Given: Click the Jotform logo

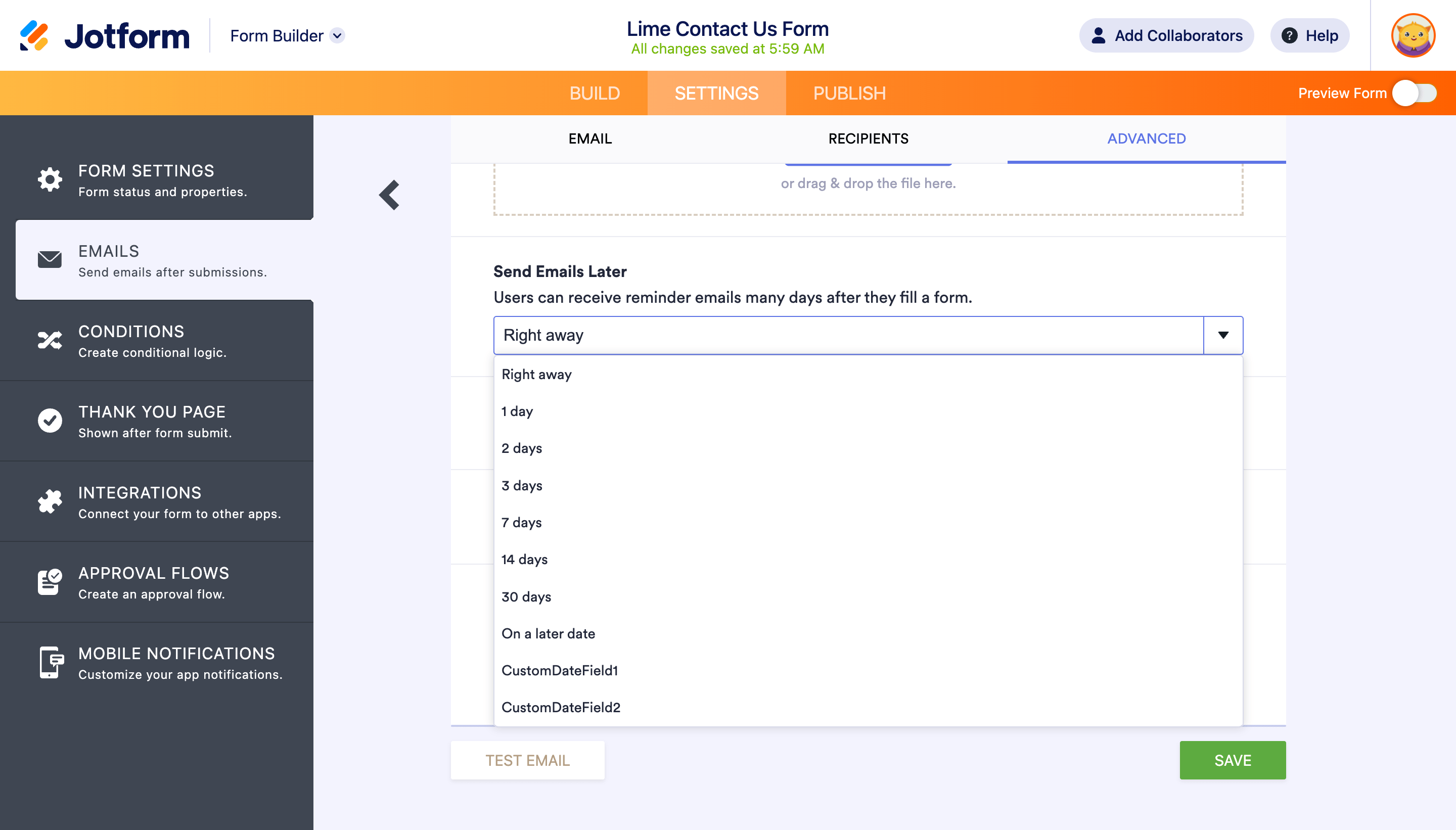Looking at the screenshot, I should [104, 35].
